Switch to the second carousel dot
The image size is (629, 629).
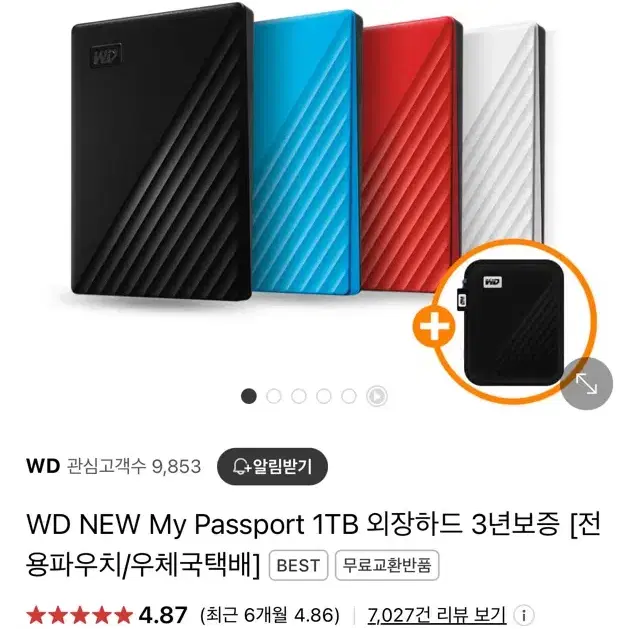[x=274, y=396]
